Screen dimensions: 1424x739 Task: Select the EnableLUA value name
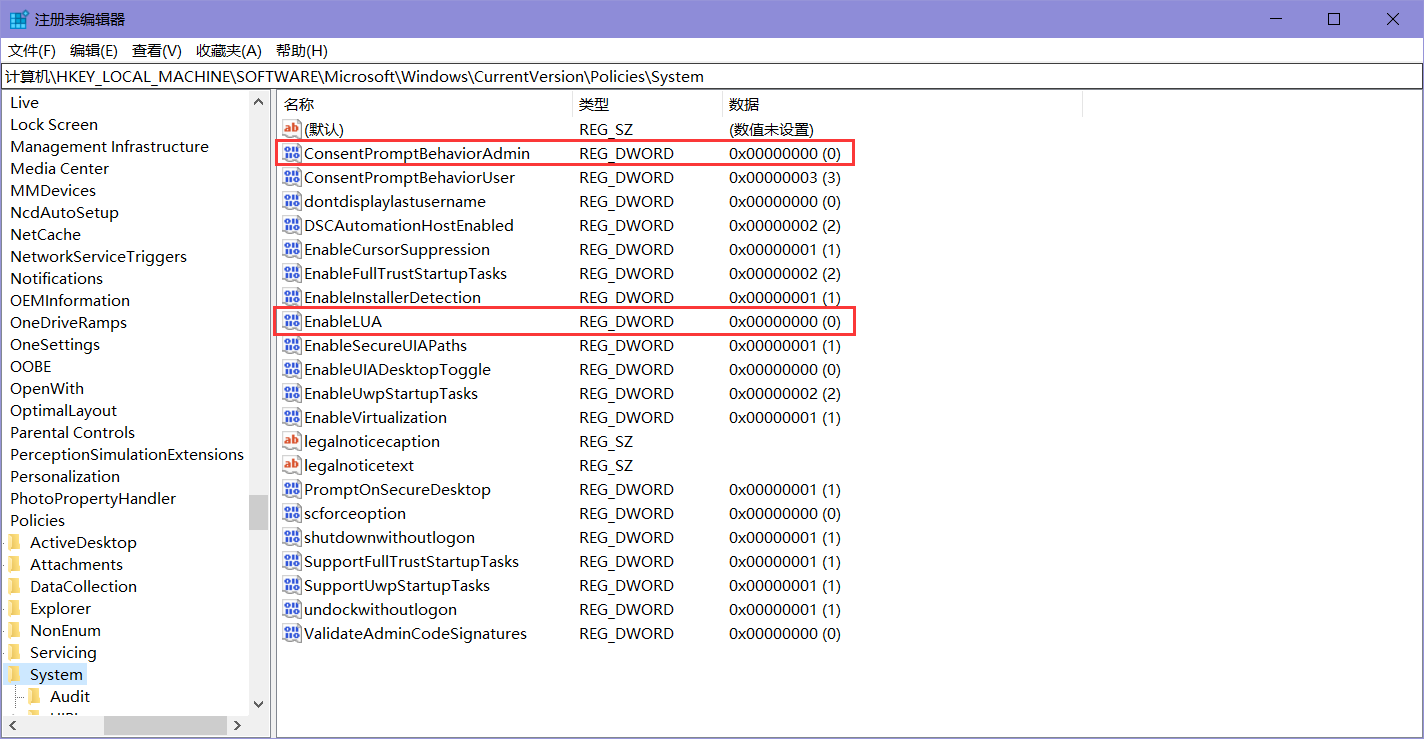pyautogui.click(x=343, y=322)
